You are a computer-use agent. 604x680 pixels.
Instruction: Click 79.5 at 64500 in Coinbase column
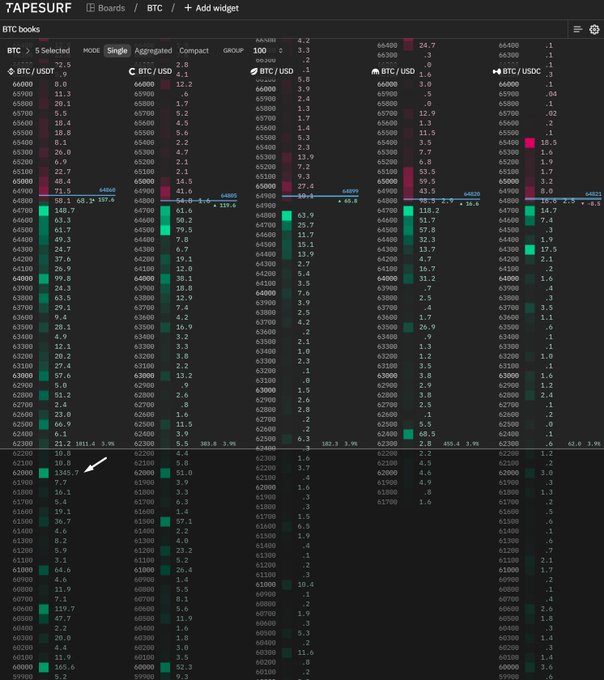(x=184, y=230)
